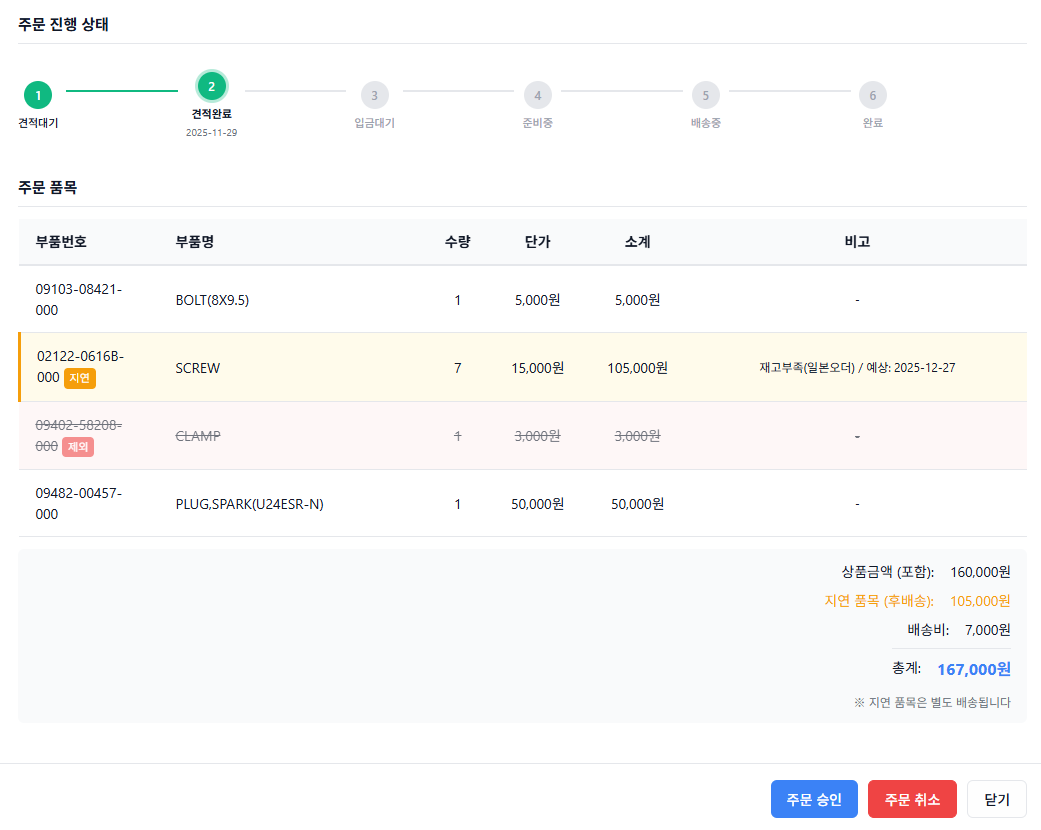1041x830 pixels.
Task: Close the dialog with 닫기 button
Action: coord(997,800)
